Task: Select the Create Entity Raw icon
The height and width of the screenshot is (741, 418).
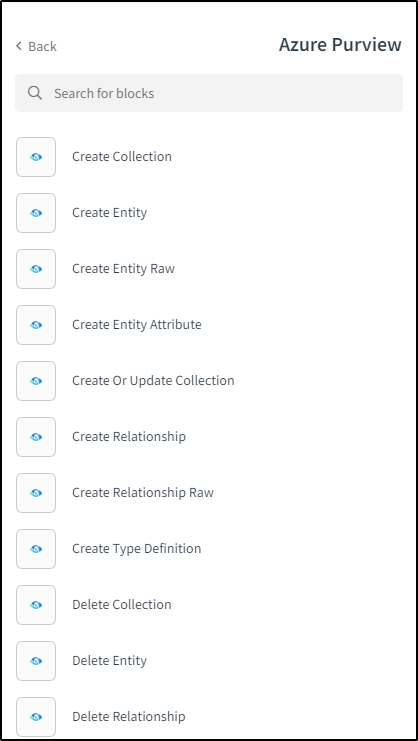Action: point(36,269)
